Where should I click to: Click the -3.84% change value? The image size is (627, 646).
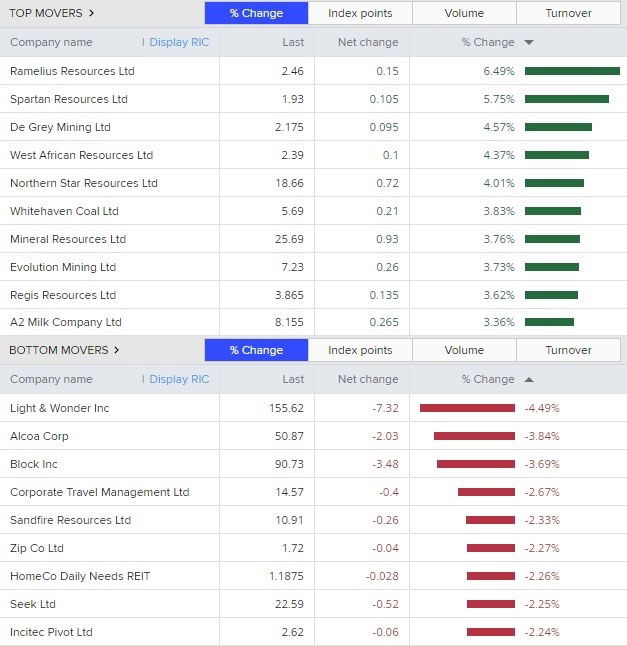click(x=542, y=436)
